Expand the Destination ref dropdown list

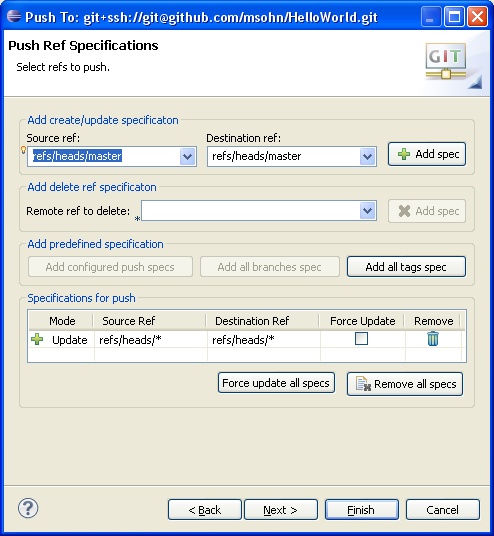(368, 157)
